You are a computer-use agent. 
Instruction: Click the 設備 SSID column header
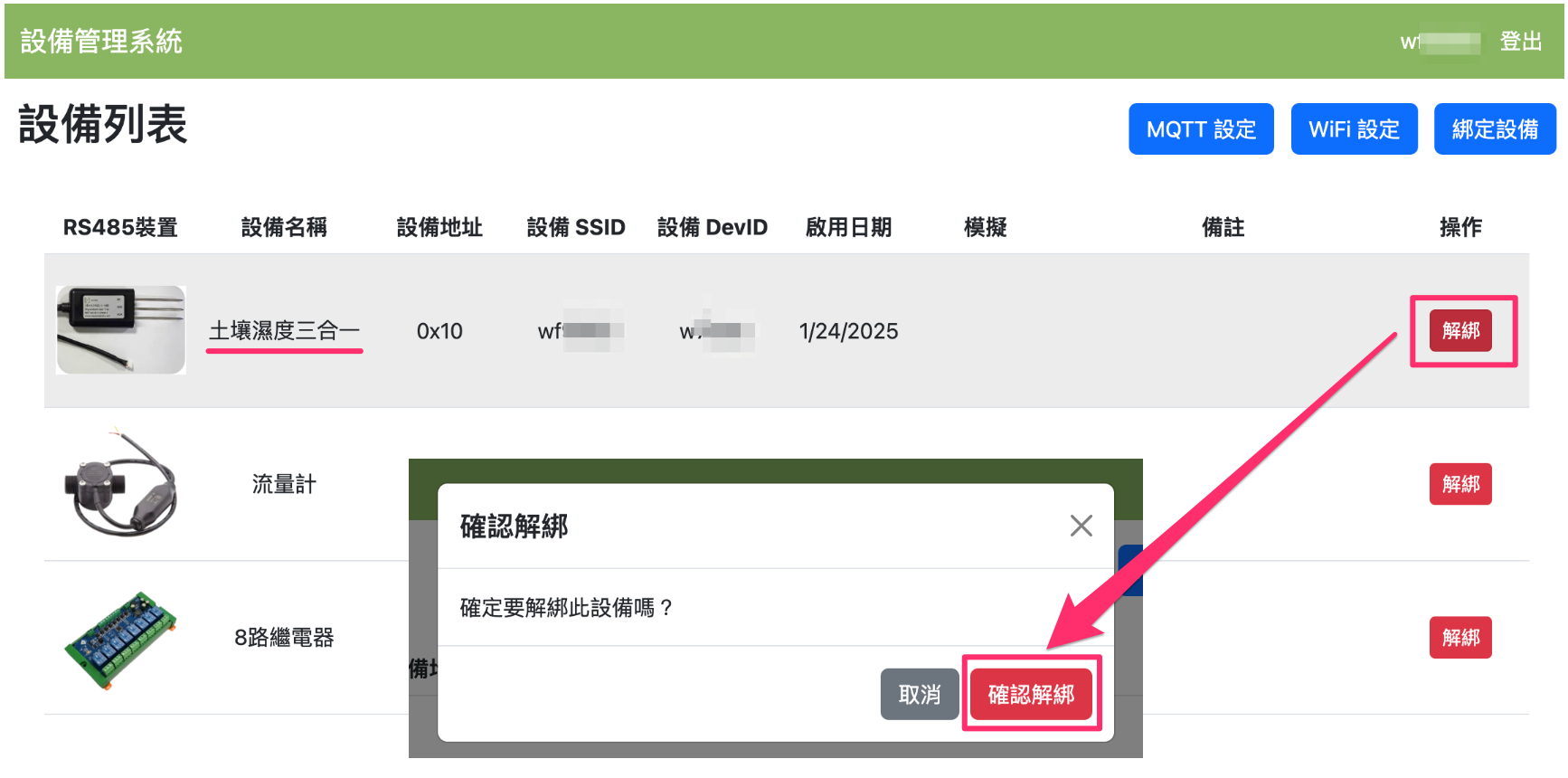pos(576,227)
